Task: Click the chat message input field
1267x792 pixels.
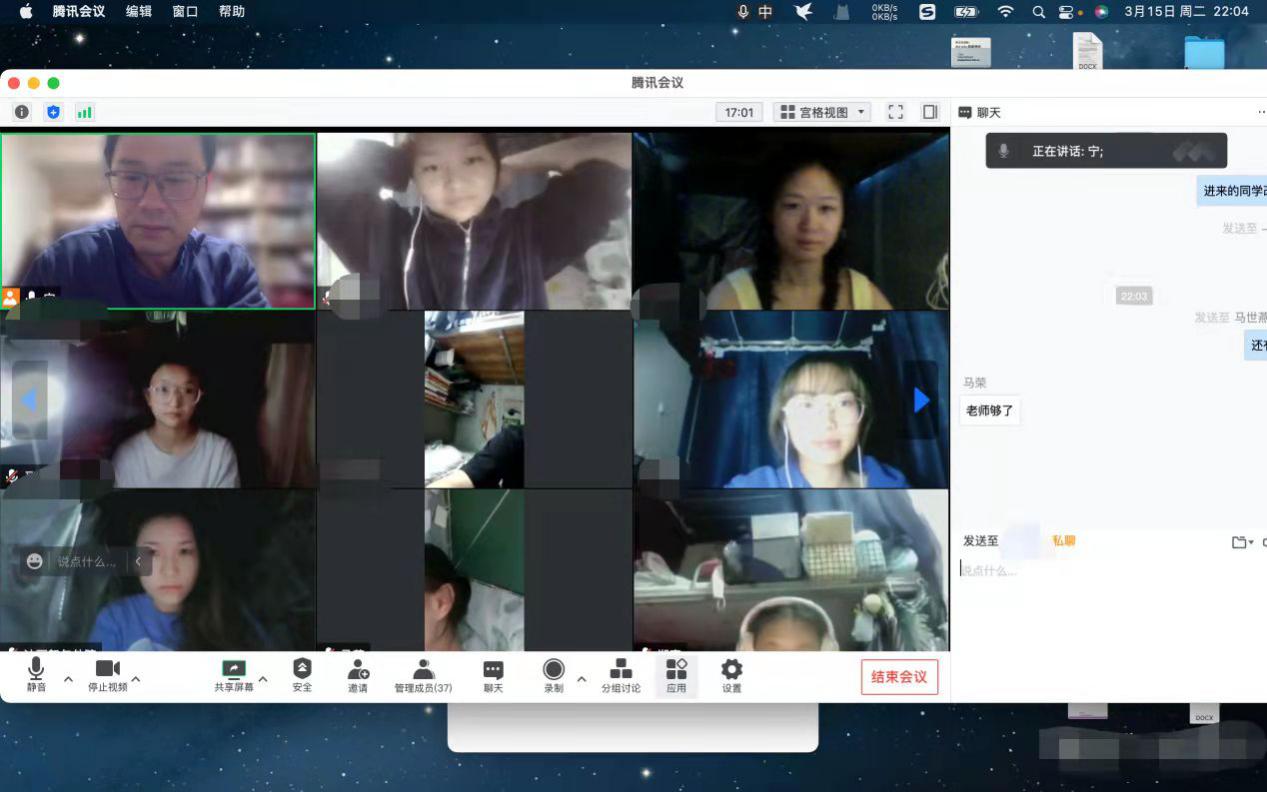Action: point(1100,571)
